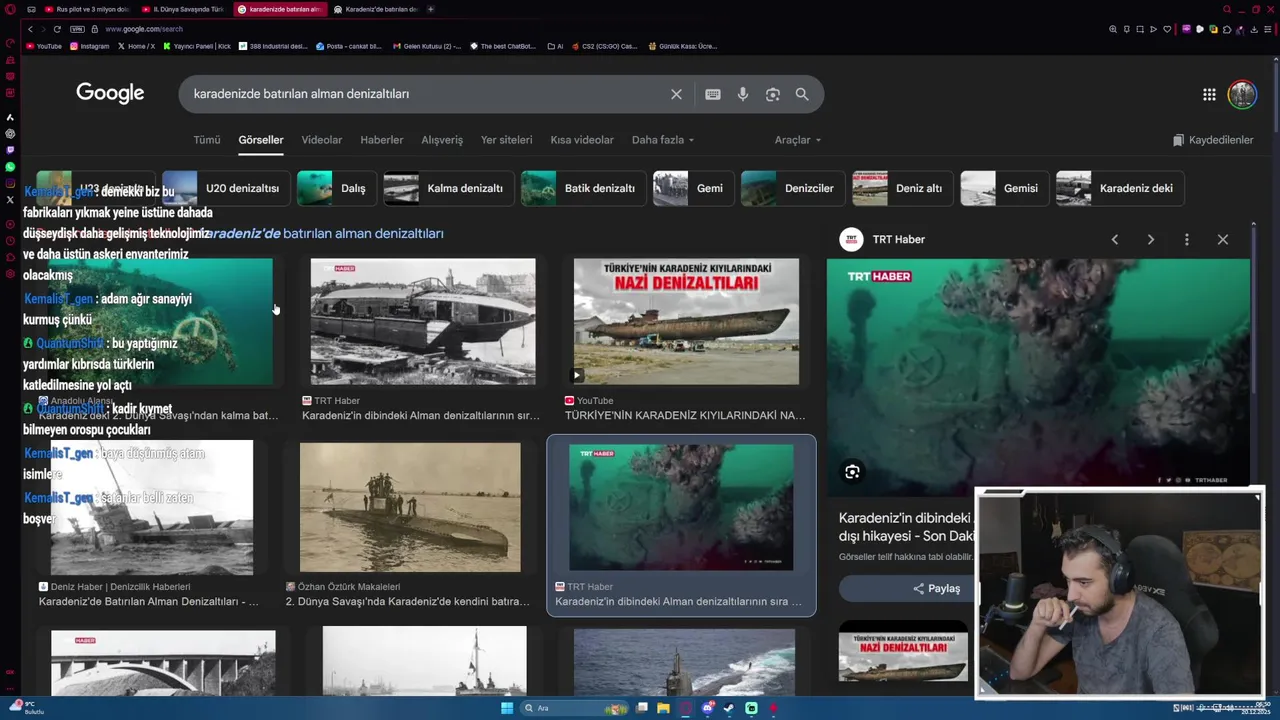Switch to the Rus pilot ve 3 milyon browser tab

click(x=86, y=9)
